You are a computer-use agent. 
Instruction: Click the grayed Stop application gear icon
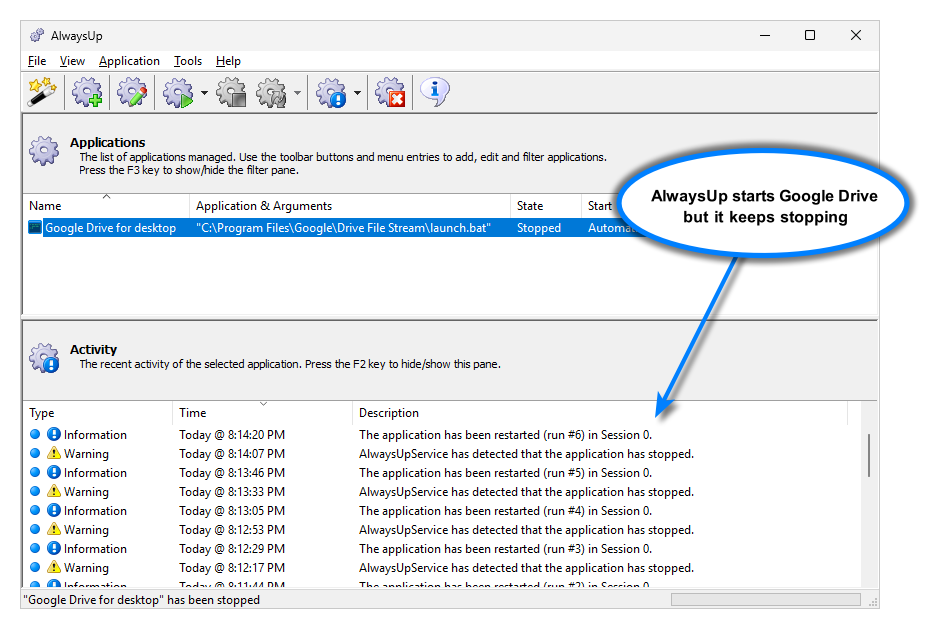click(x=231, y=92)
